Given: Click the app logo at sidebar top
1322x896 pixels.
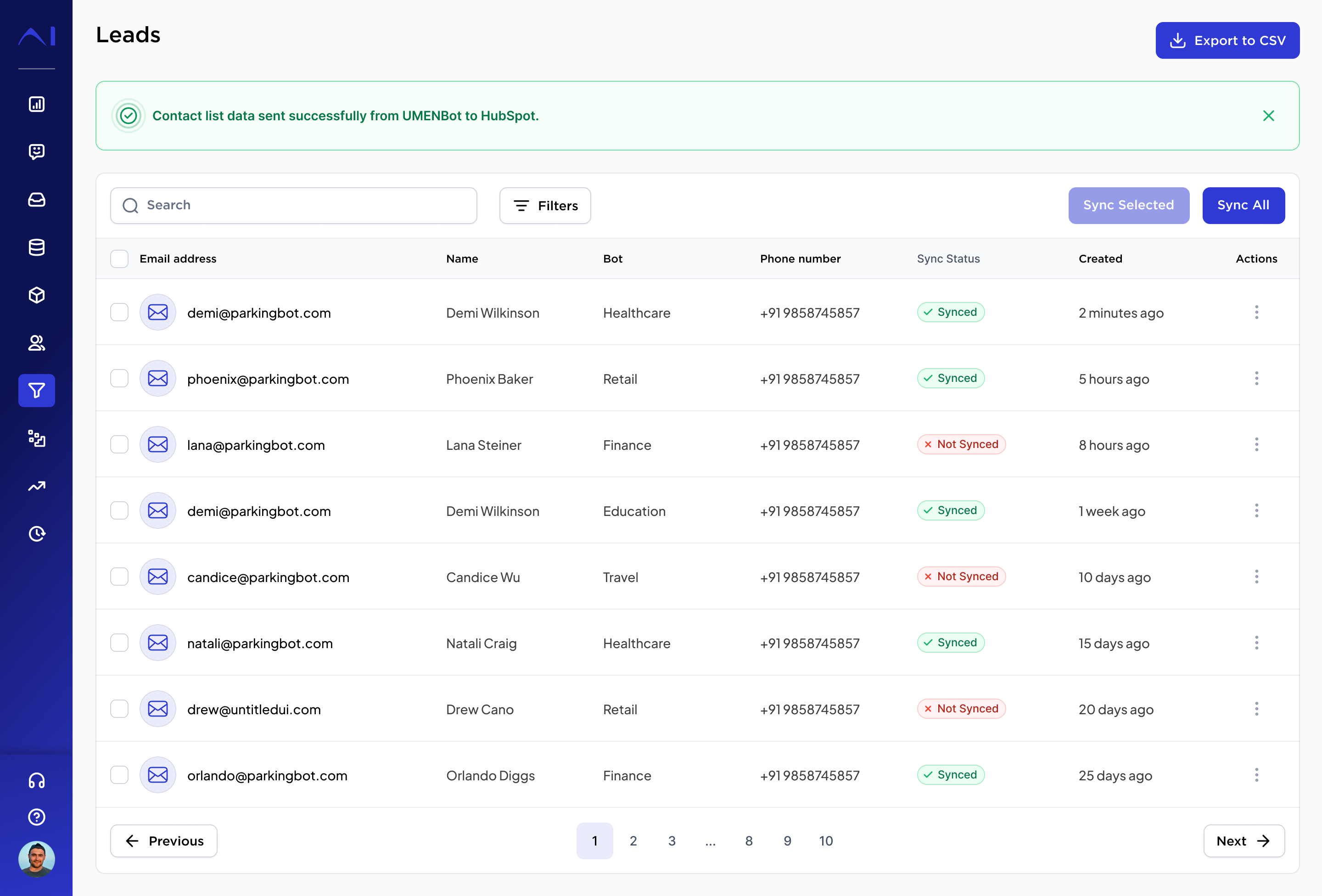Looking at the screenshot, I should click(36, 36).
